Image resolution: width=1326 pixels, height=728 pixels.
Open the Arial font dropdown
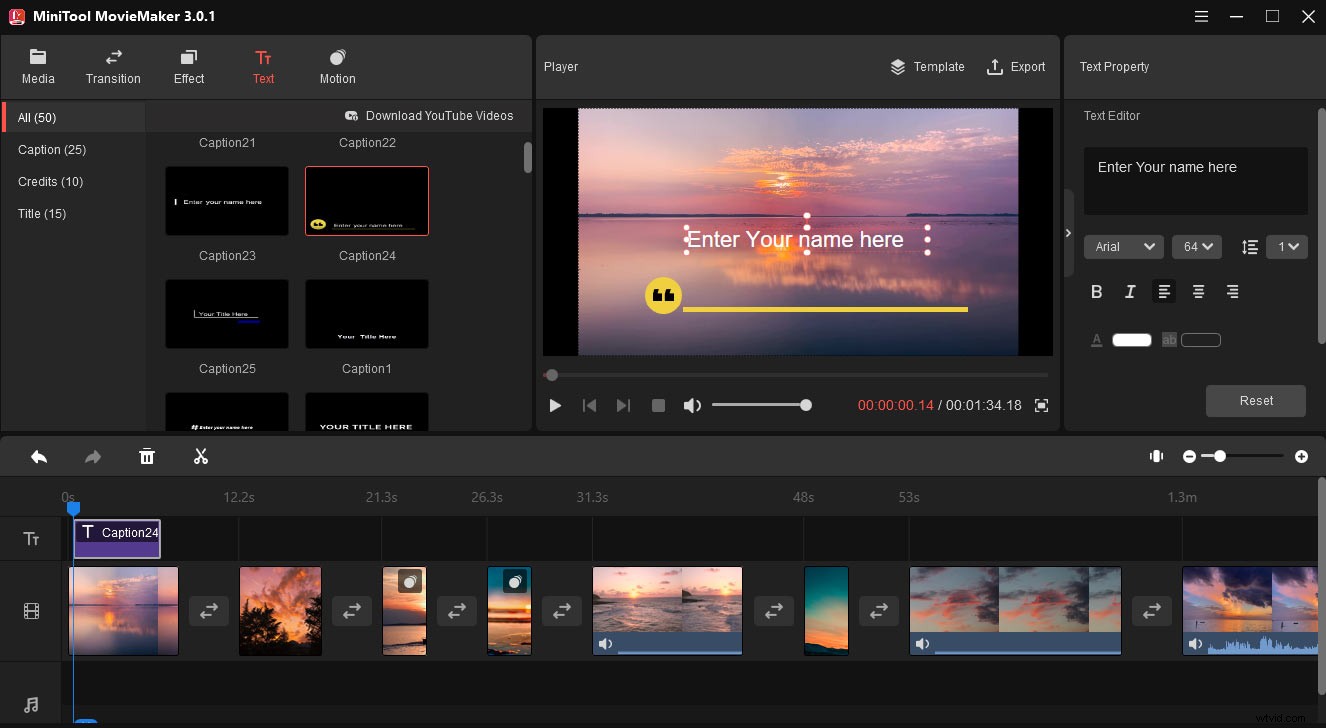(x=1123, y=246)
